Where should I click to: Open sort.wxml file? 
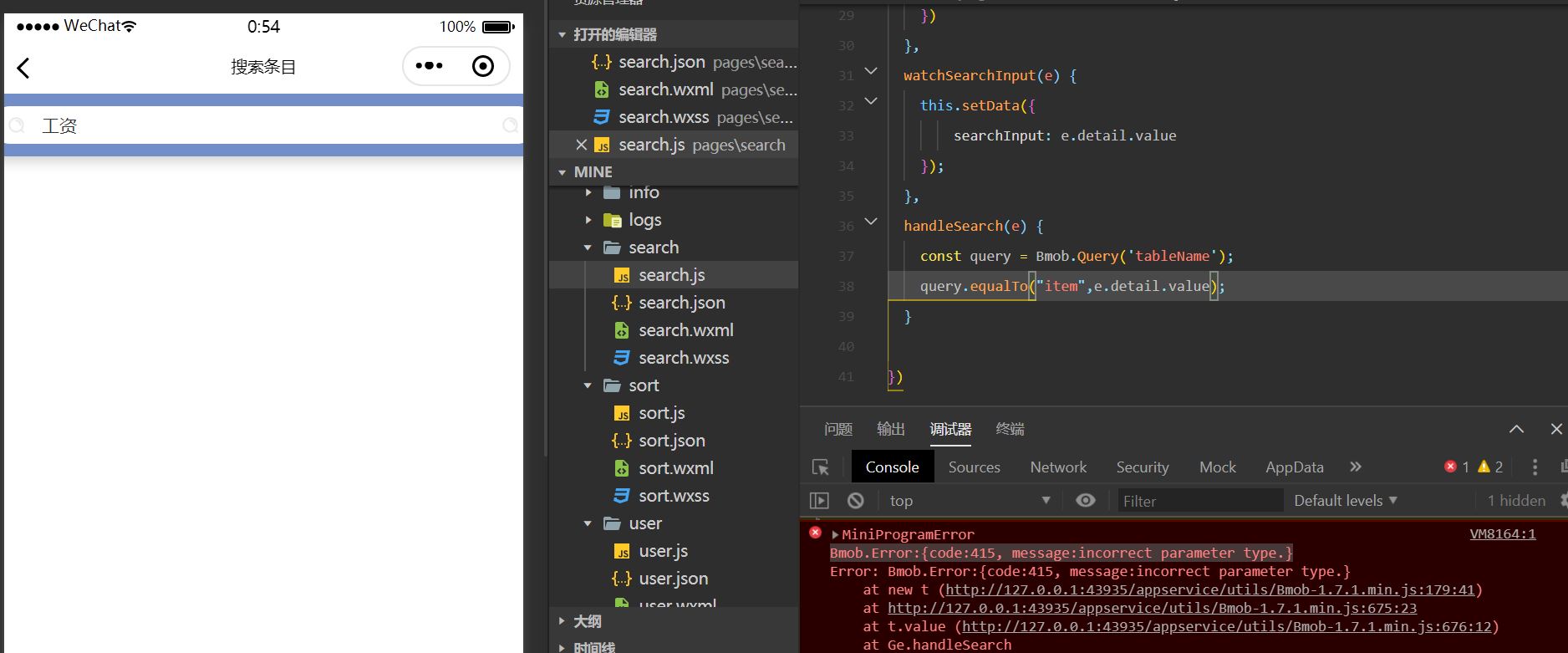676,468
